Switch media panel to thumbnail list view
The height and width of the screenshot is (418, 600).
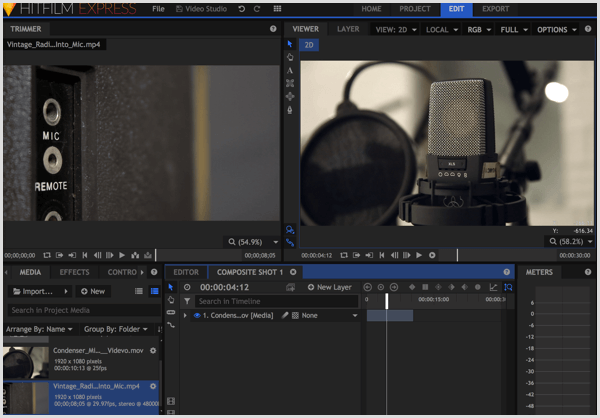click(155, 291)
